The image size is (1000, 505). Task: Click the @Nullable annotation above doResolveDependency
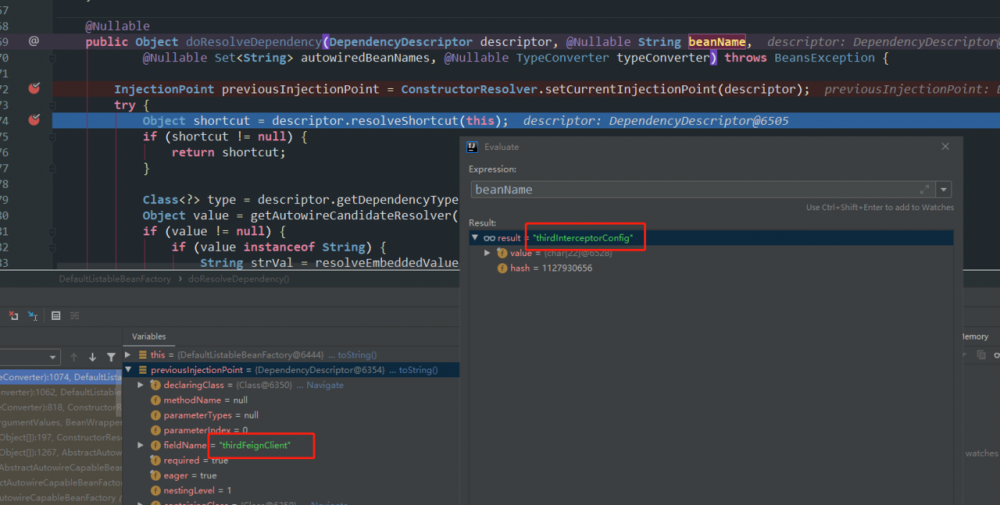(x=117, y=26)
